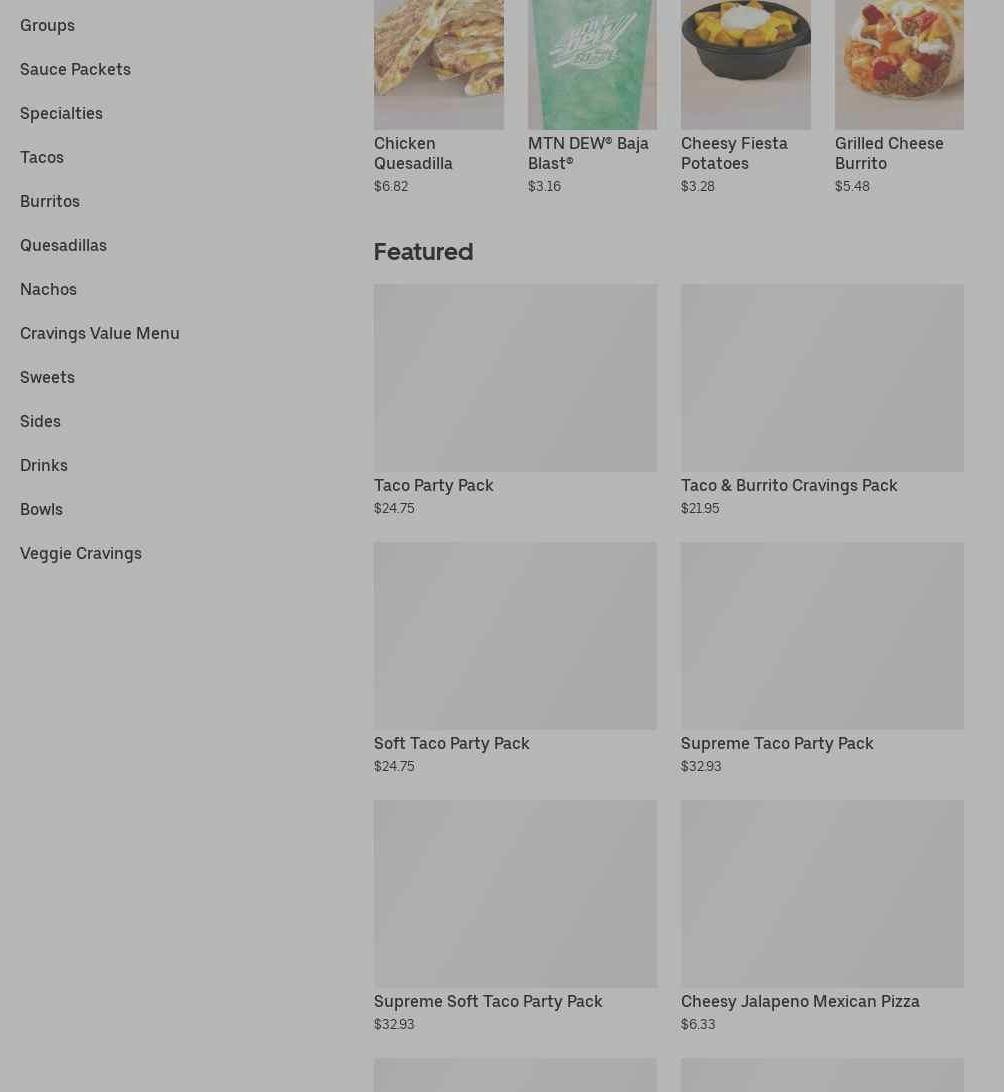Select Cheesy Jalapeno Mexican Pizza item
1004x1092 pixels.
822,916
